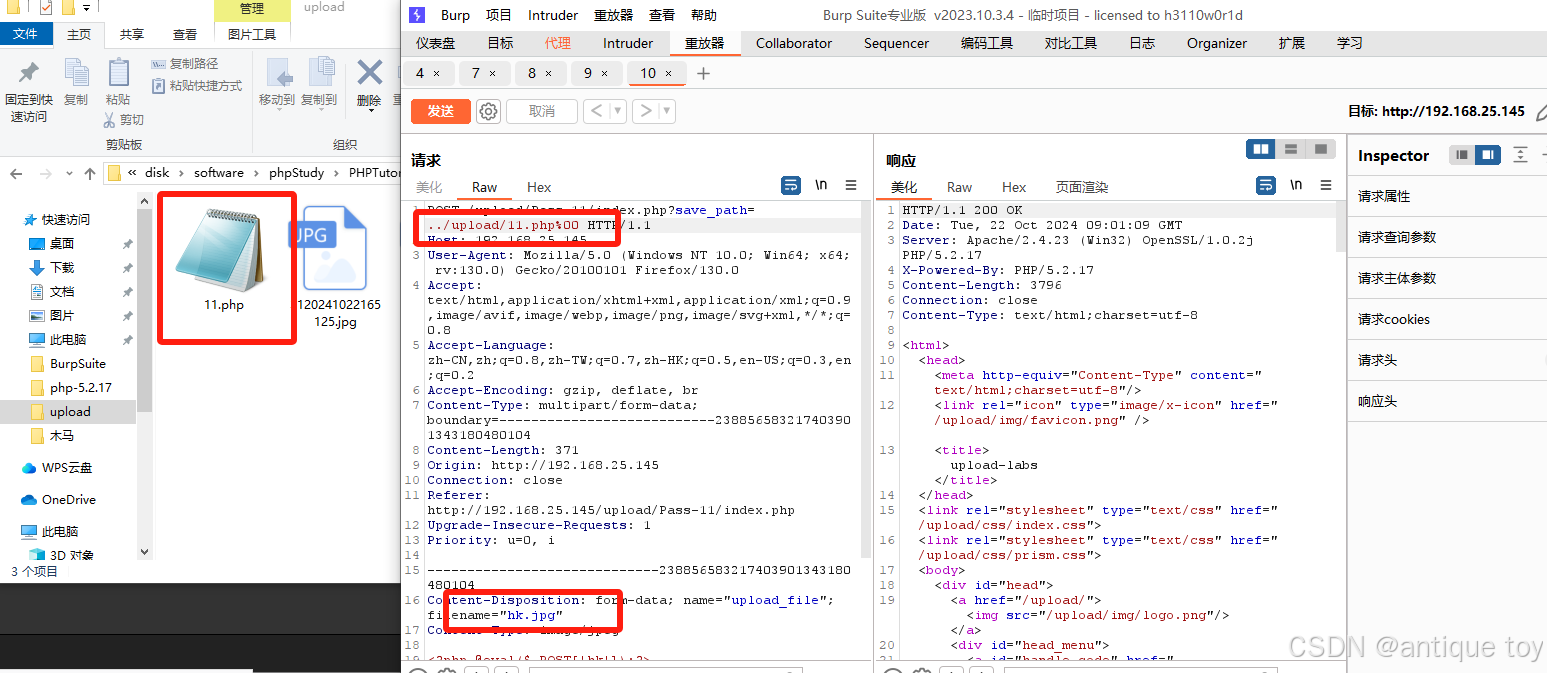Open the Sequencer tab
Screen dimensions: 1547x673
click(896, 43)
